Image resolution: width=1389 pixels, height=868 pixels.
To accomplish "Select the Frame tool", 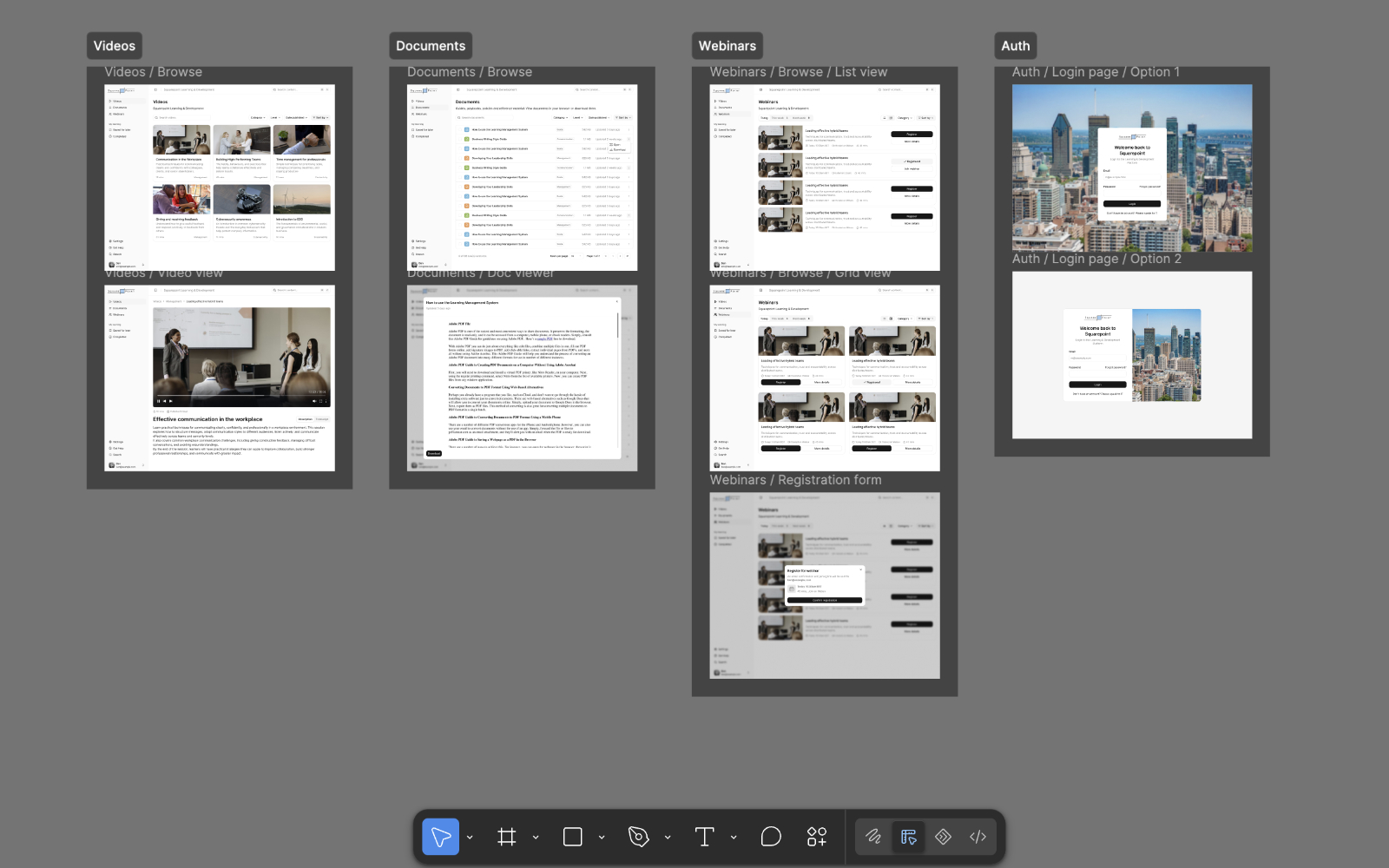I will click(507, 837).
